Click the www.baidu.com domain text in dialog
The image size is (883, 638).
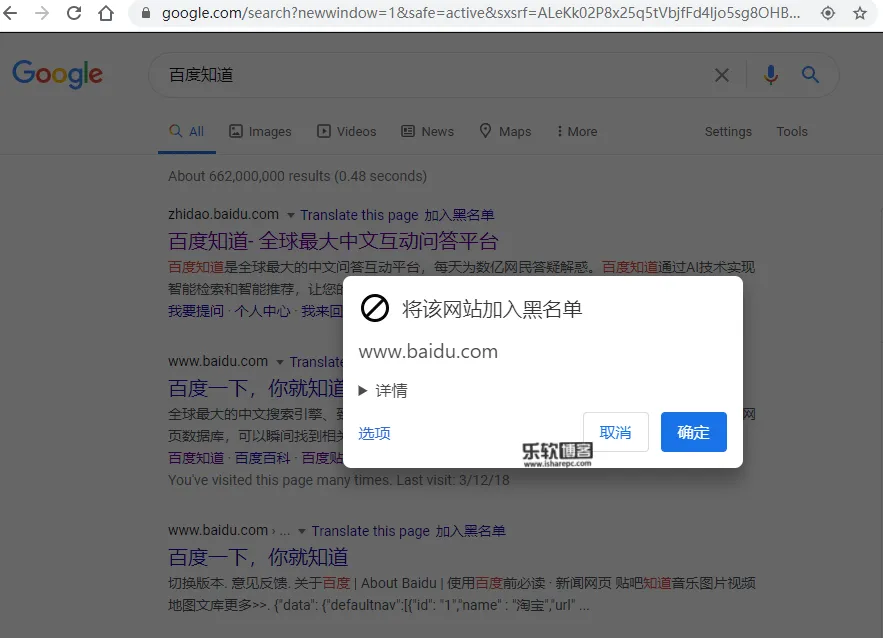(x=428, y=351)
